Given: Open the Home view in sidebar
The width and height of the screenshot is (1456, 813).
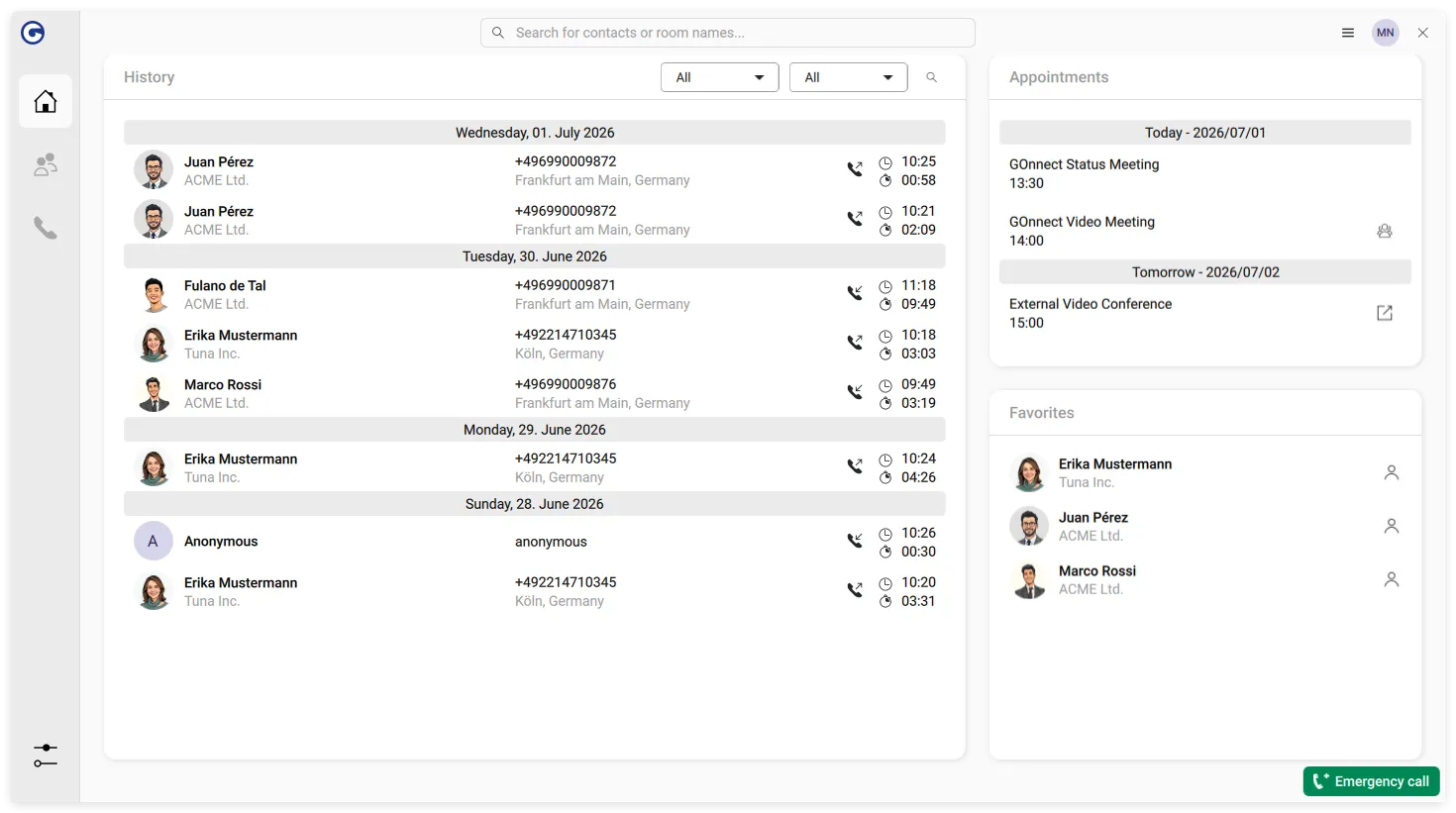Looking at the screenshot, I should click(x=46, y=101).
